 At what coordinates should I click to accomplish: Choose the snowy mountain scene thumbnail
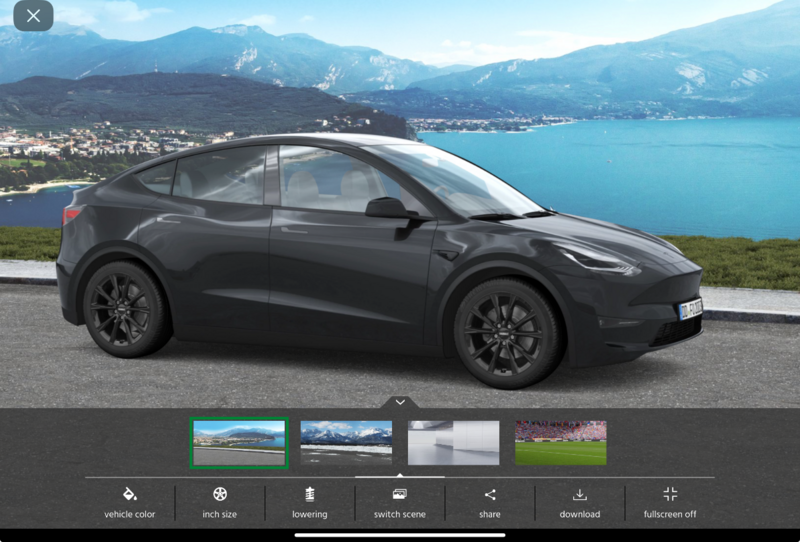tap(346, 442)
